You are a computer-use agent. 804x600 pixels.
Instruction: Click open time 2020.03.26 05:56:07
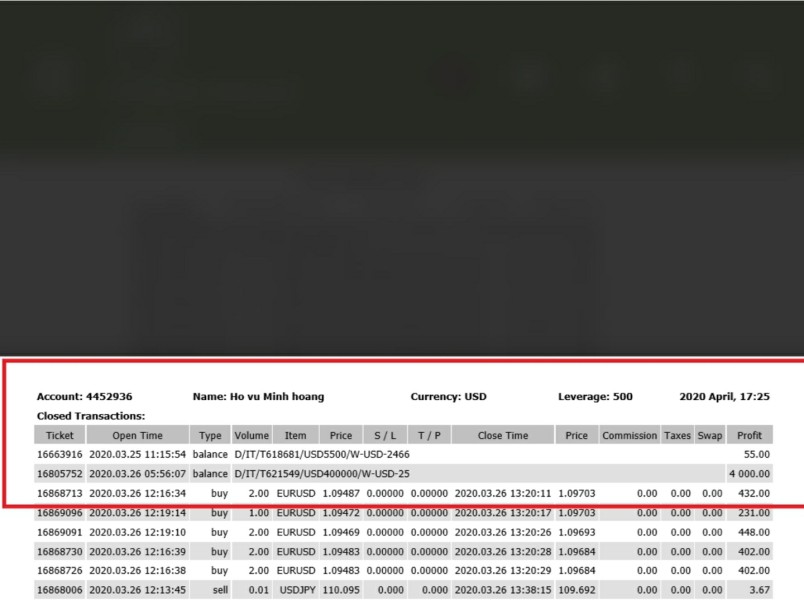point(137,474)
